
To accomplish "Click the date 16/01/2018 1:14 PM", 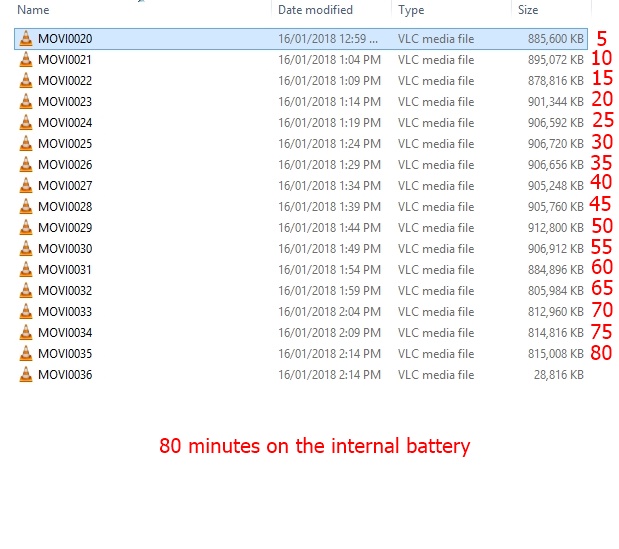I will click(329, 101).
